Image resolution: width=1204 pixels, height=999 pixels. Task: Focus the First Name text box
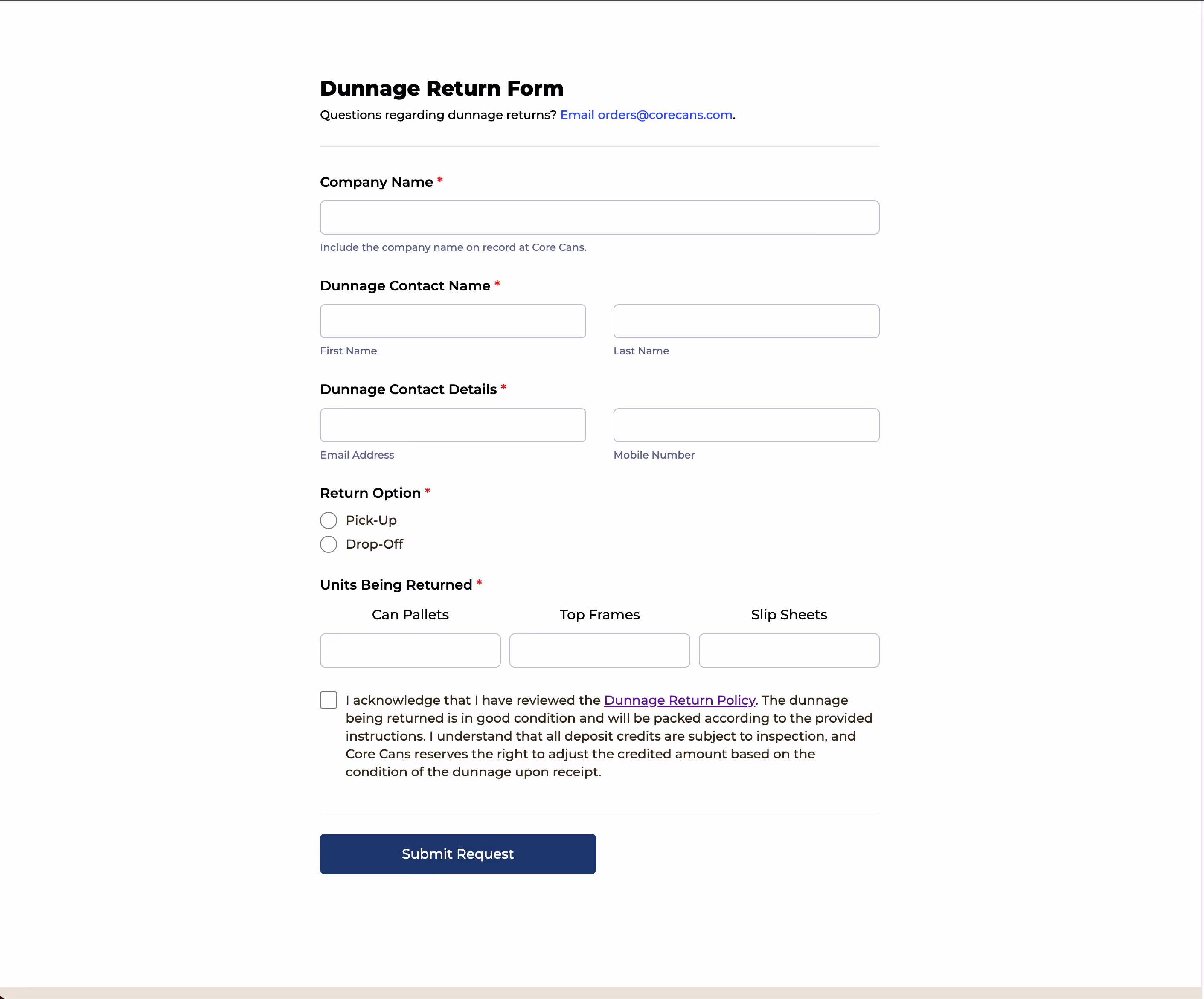pos(453,321)
